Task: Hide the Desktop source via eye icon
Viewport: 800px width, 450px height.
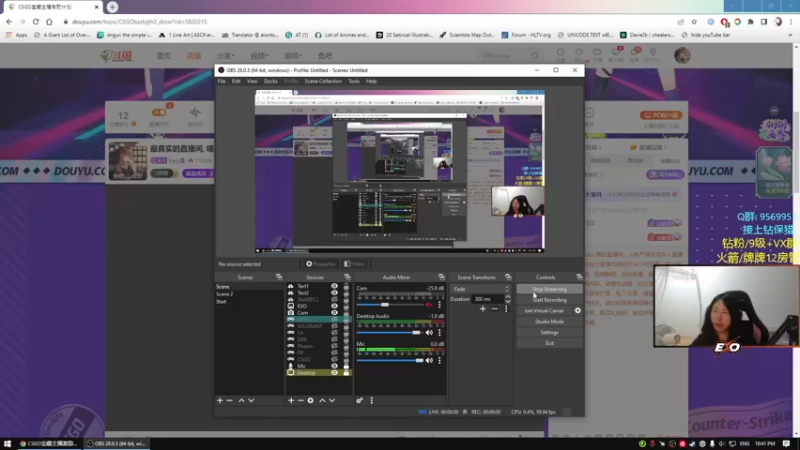Action: [334, 372]
